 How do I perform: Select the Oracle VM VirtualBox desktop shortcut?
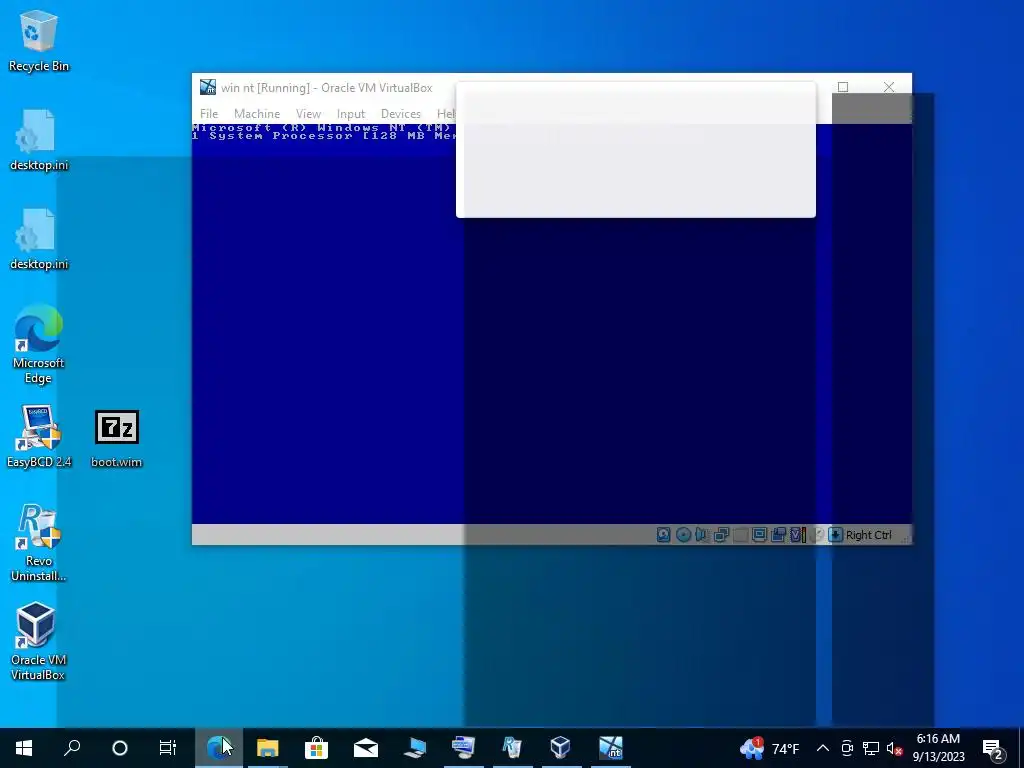tap(39, 641)
